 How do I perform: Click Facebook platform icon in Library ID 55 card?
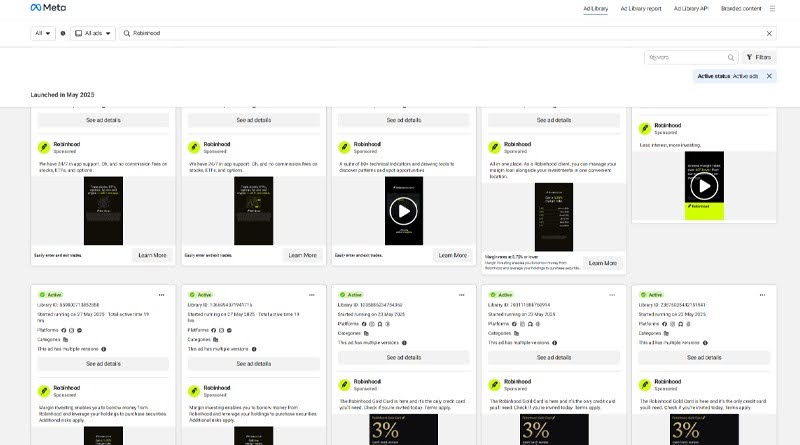[x=64, y=330]
